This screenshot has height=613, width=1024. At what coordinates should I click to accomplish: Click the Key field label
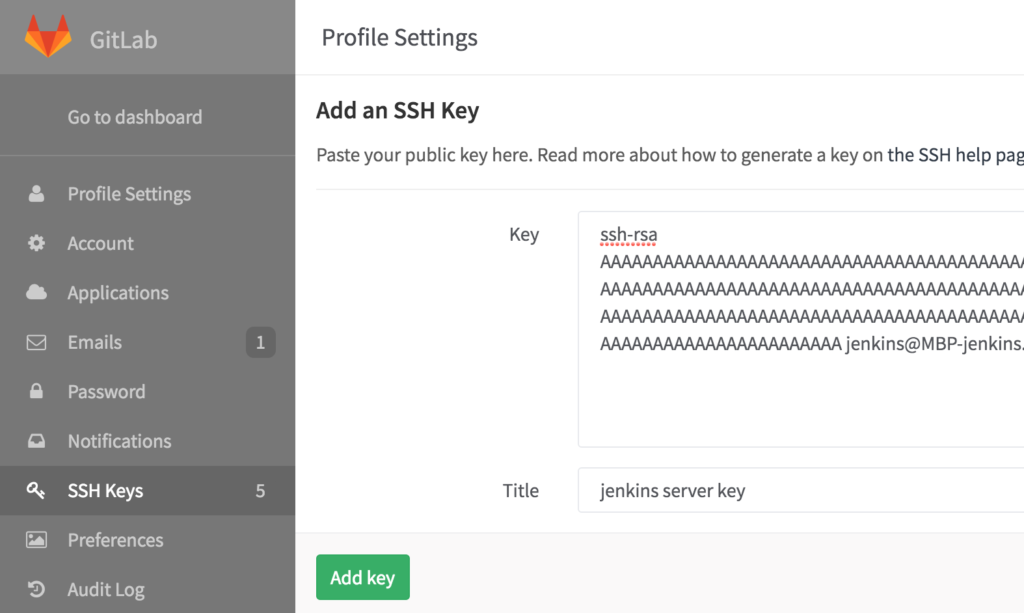click(524, 234)
